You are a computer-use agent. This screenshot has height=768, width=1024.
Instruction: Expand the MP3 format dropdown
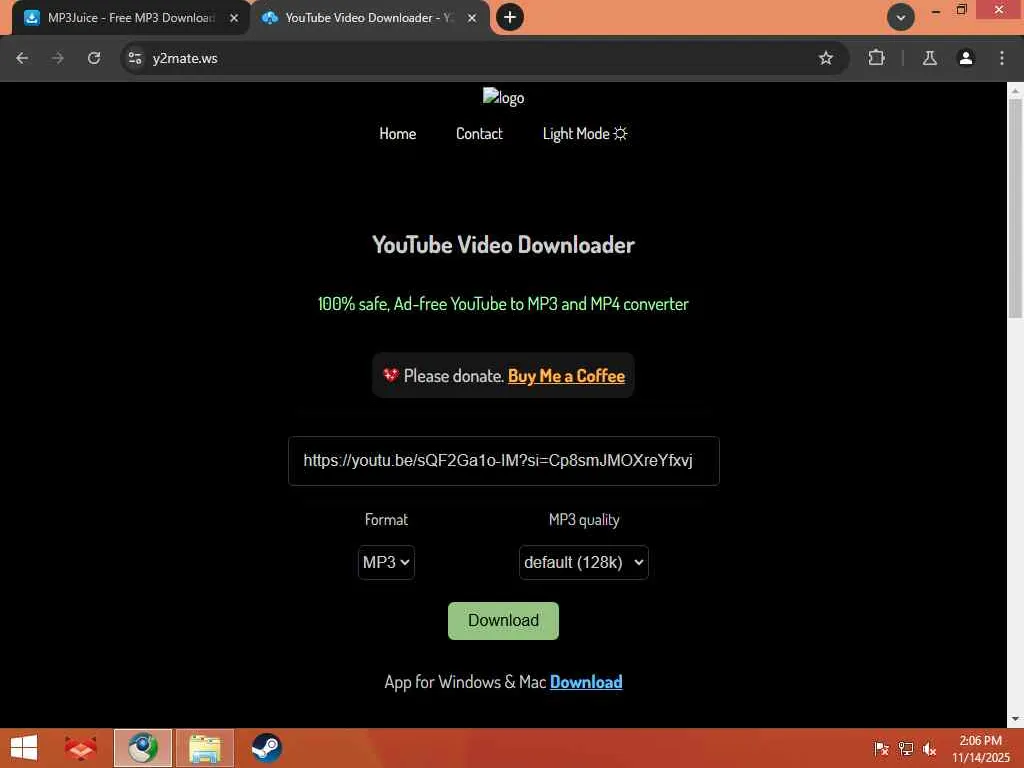pyautogui.click(x=386, y=562)
